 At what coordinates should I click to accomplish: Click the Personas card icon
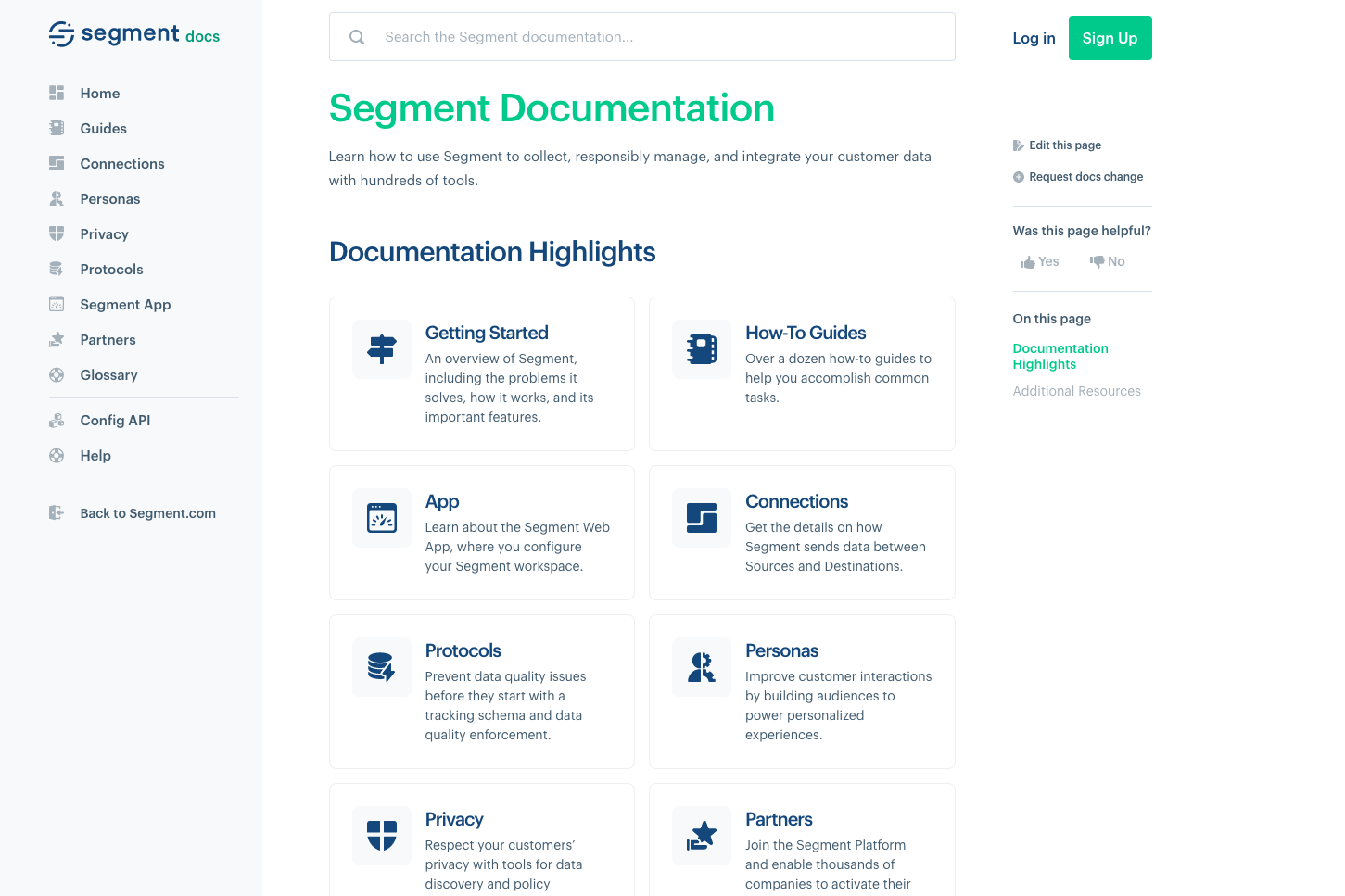(702, 667)
